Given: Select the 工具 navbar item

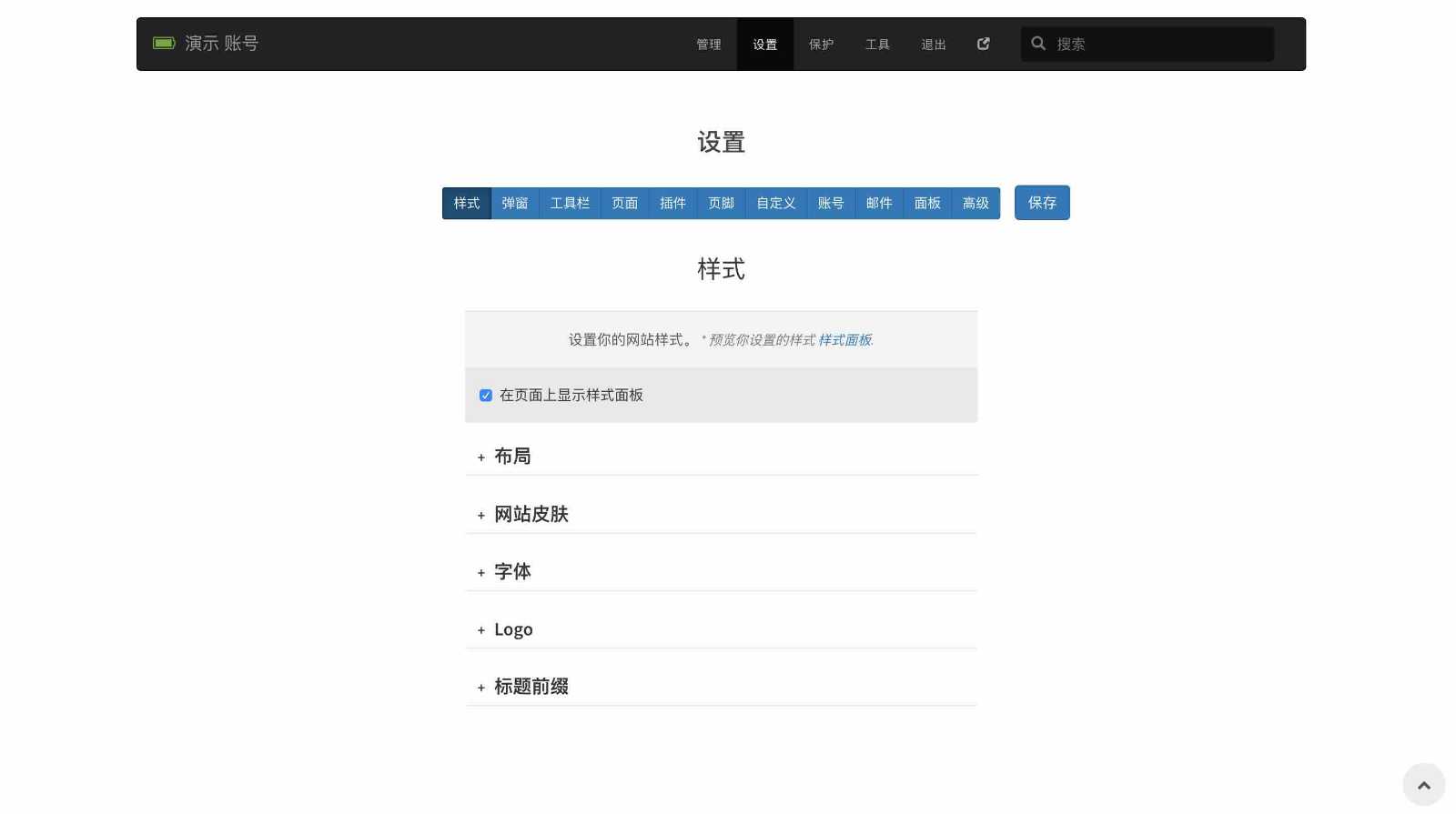Looking at the screenshot, I should pos(877,45).
